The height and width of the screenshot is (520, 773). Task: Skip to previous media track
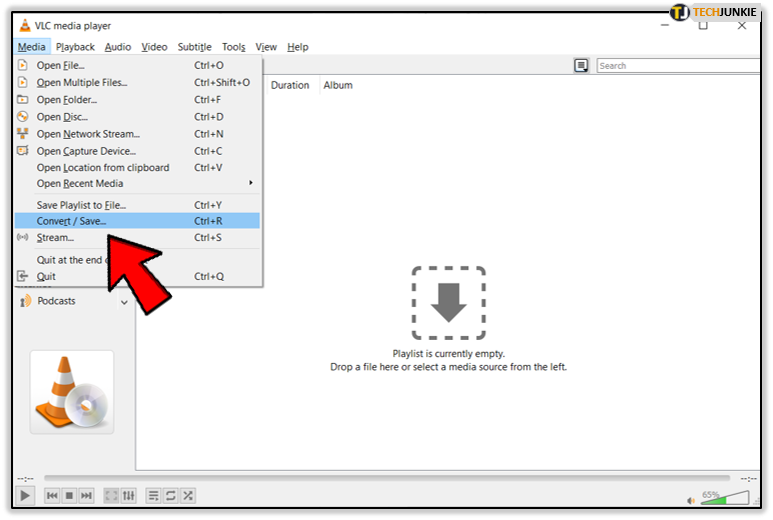(52, 496)
